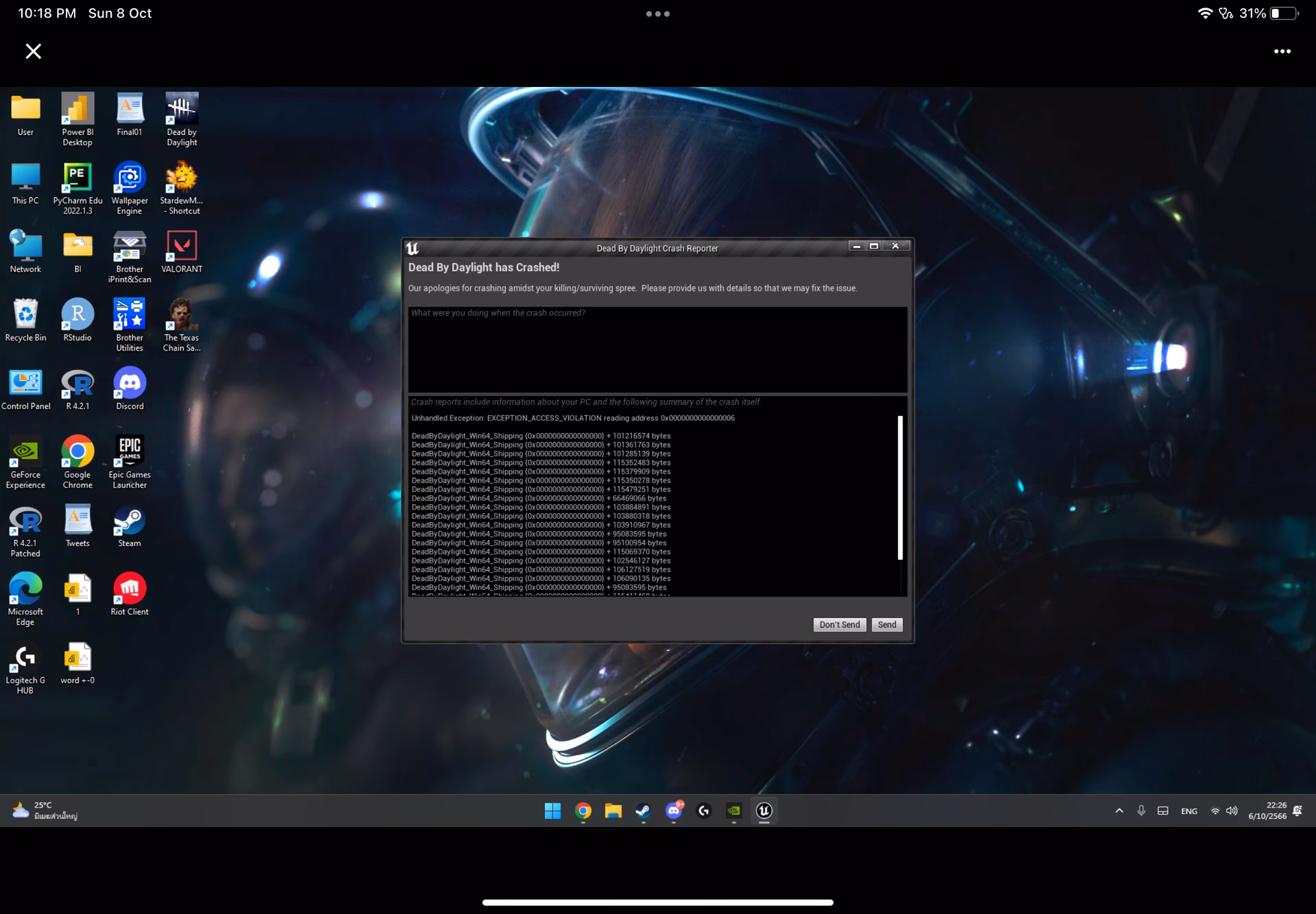Click the Send button in Crash Reporter

(887, 624)
